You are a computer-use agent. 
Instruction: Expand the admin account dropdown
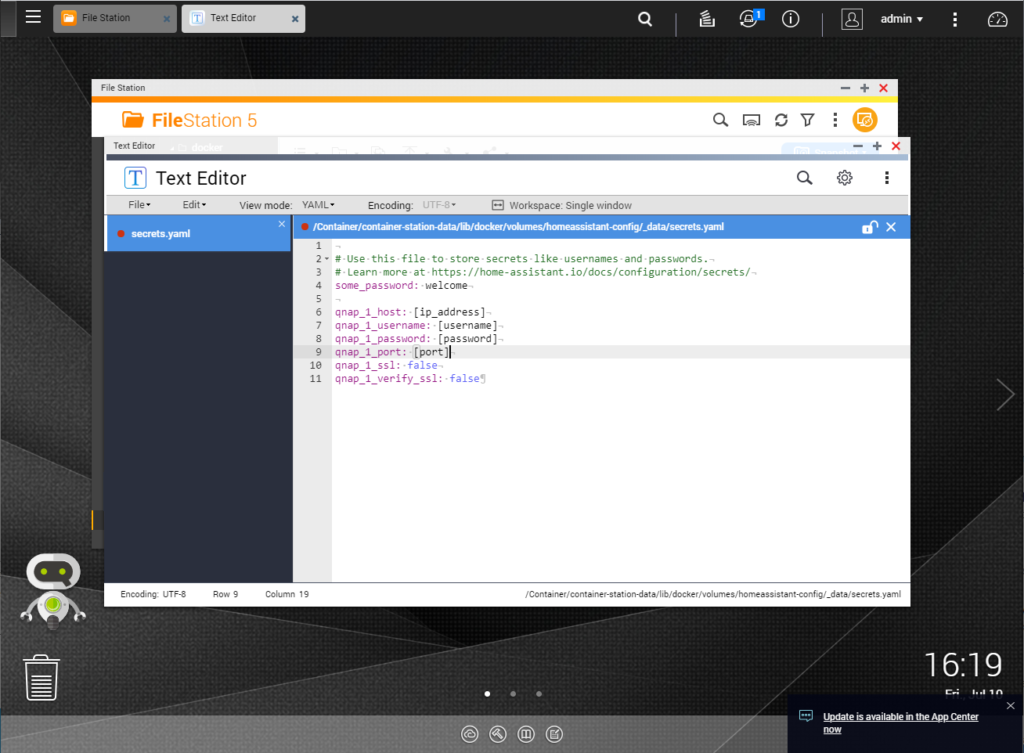tap(901, 19)
